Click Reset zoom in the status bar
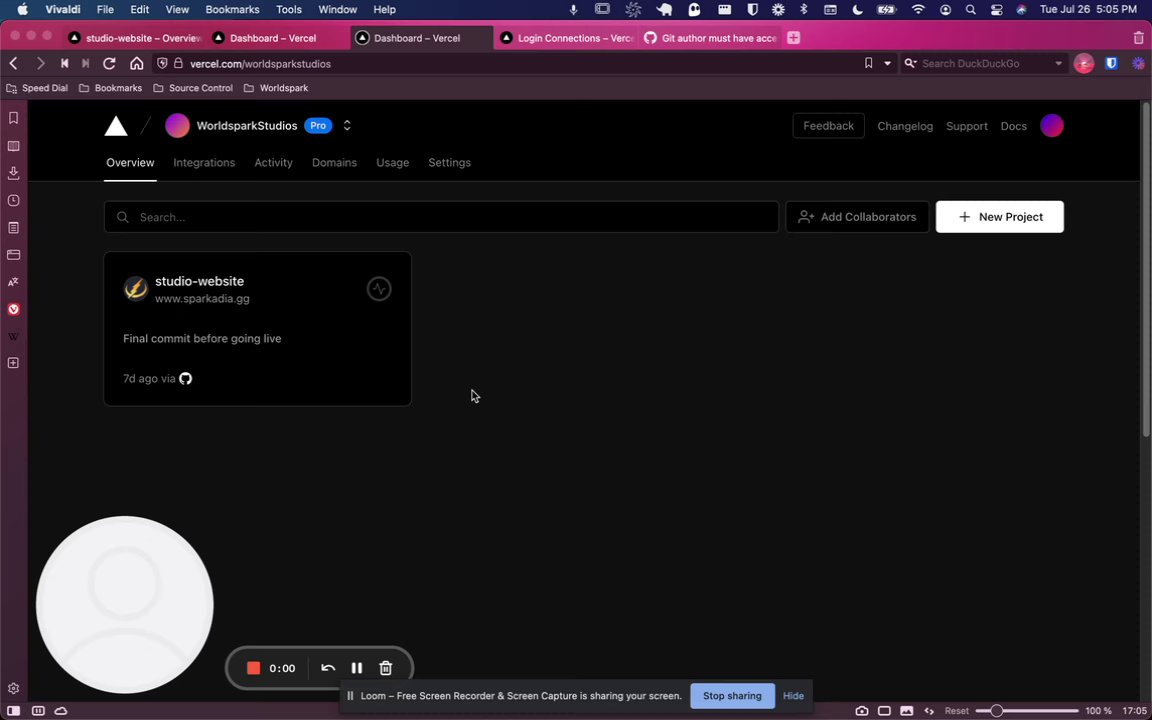Image resolution: width=1152 pixels, height=720 pixels. (957, 710)
